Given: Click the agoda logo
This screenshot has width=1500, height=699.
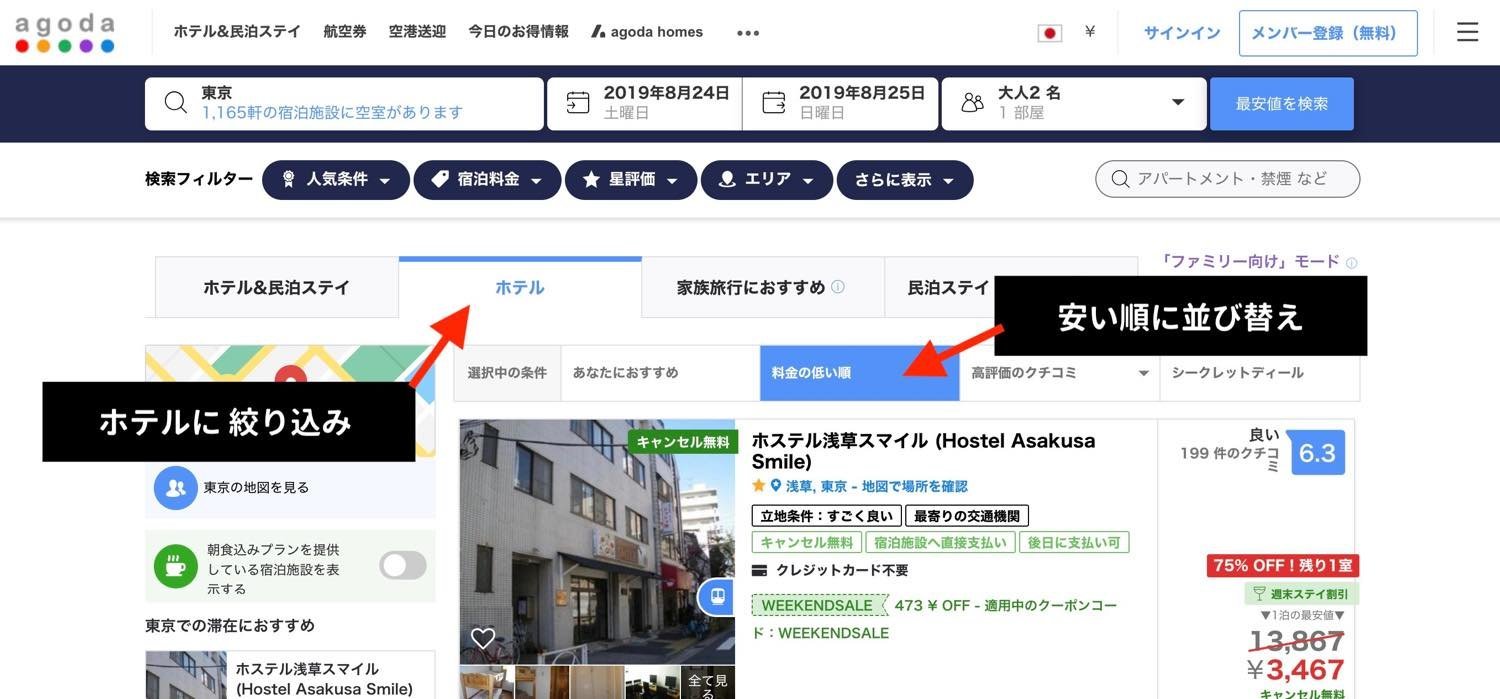Looking at the screenshot, I should click(x=65, y=33).
